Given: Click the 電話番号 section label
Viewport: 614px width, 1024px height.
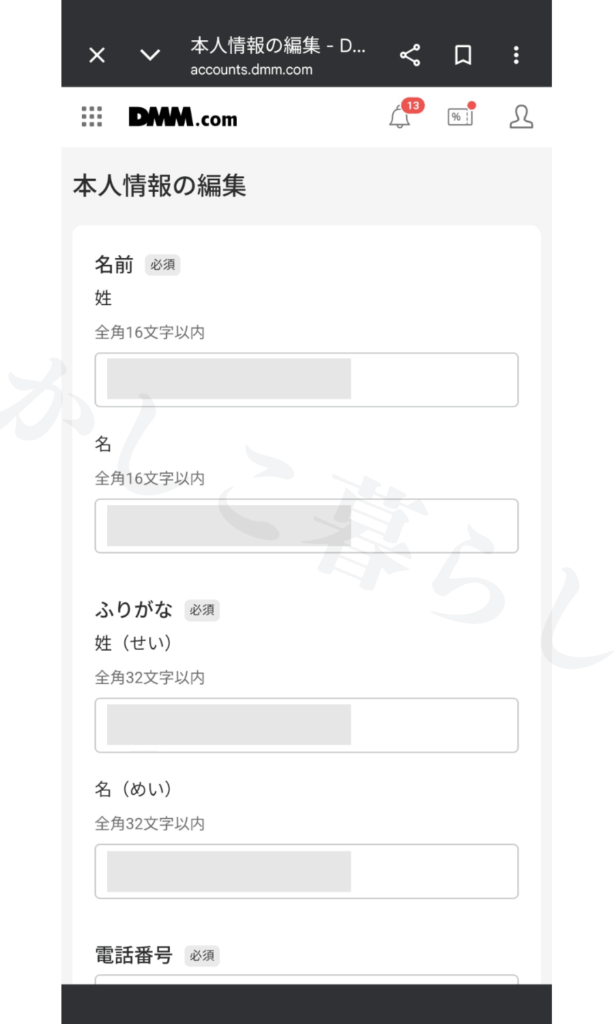Looking at the screenshot, I should 134,956.
